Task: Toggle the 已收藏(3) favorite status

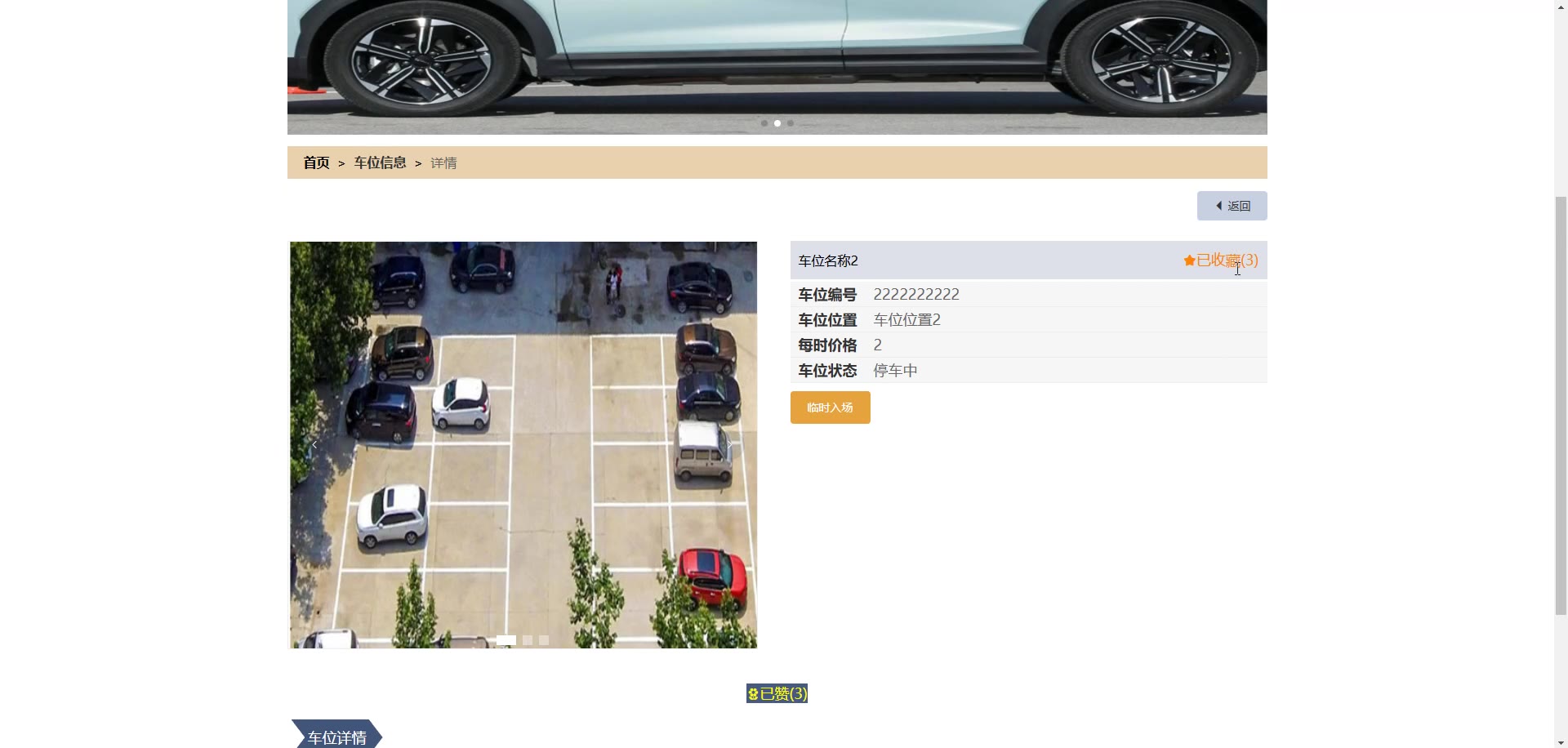Action: (x=1221, y=260)
